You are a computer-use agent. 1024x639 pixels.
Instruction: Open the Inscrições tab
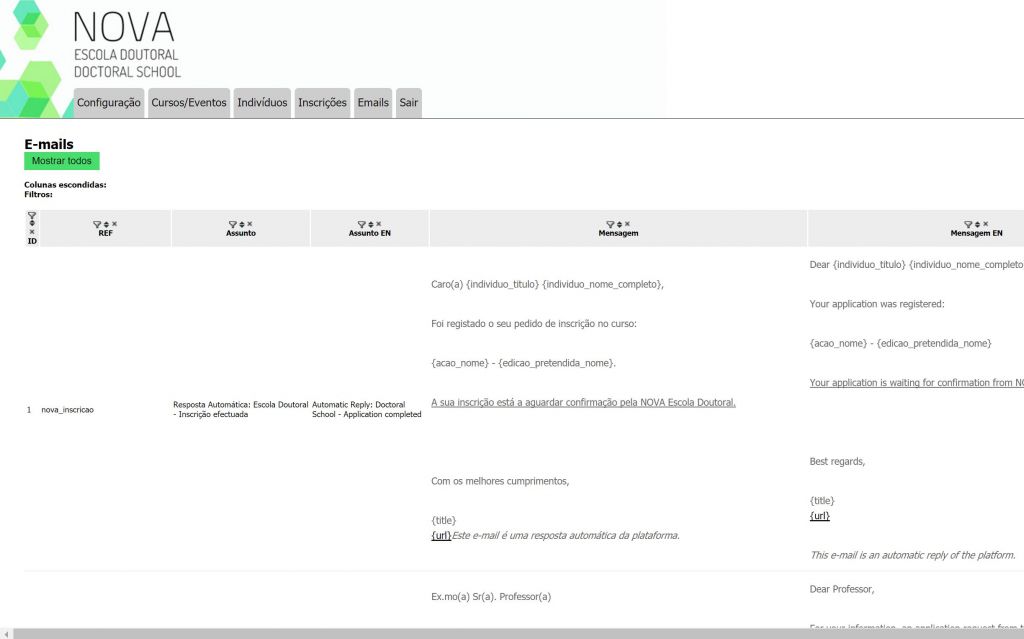coord(322,103)
